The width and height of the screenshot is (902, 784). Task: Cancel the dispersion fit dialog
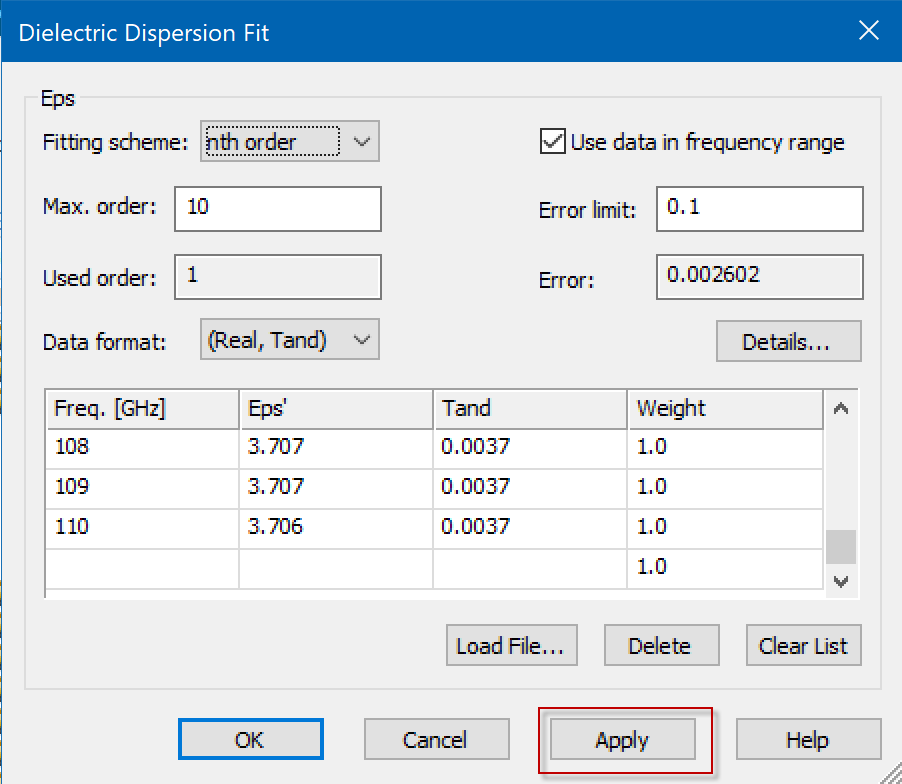pos(435,740)
